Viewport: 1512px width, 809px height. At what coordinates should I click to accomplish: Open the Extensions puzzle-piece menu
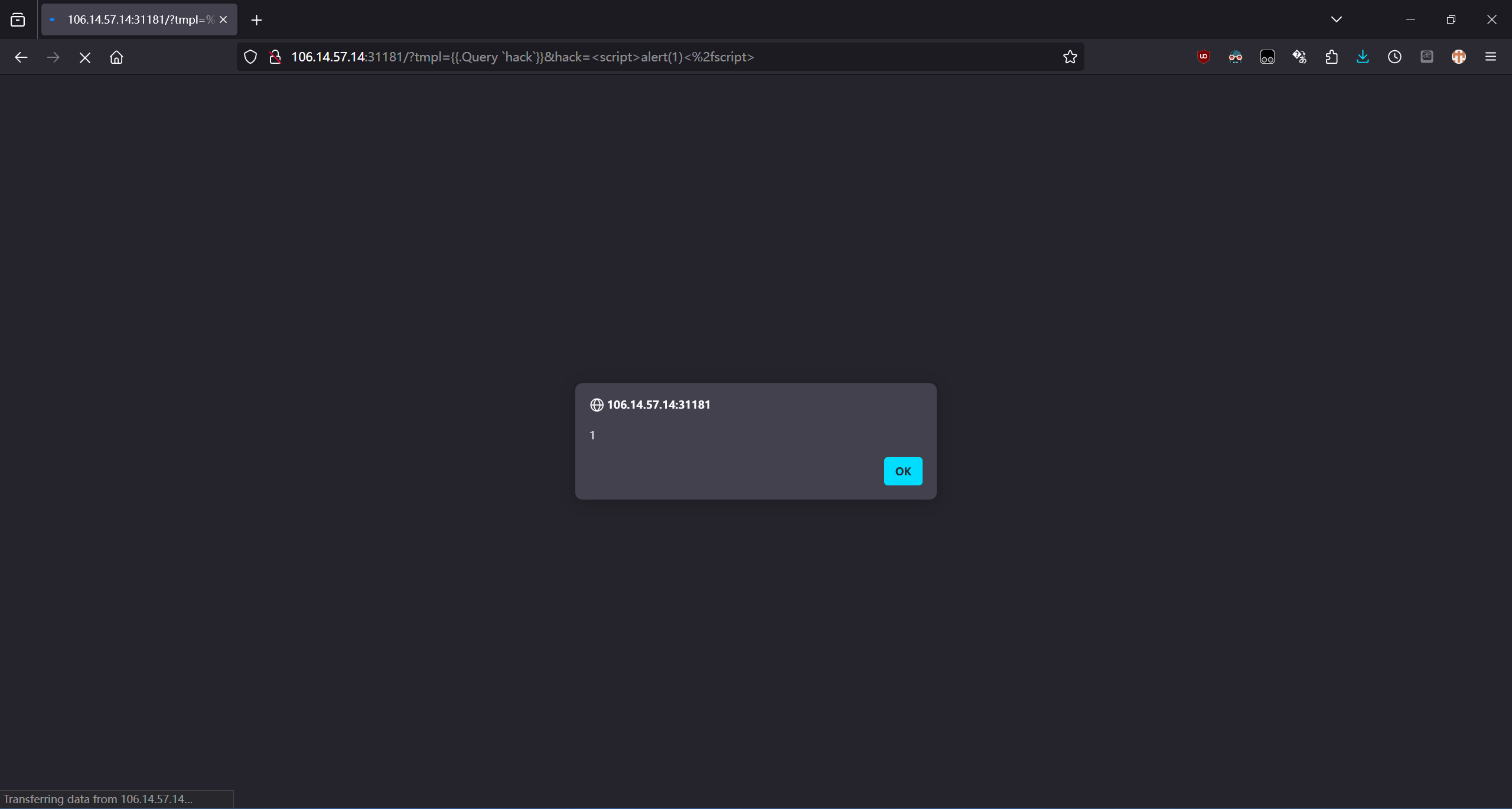click(1331, 57)
